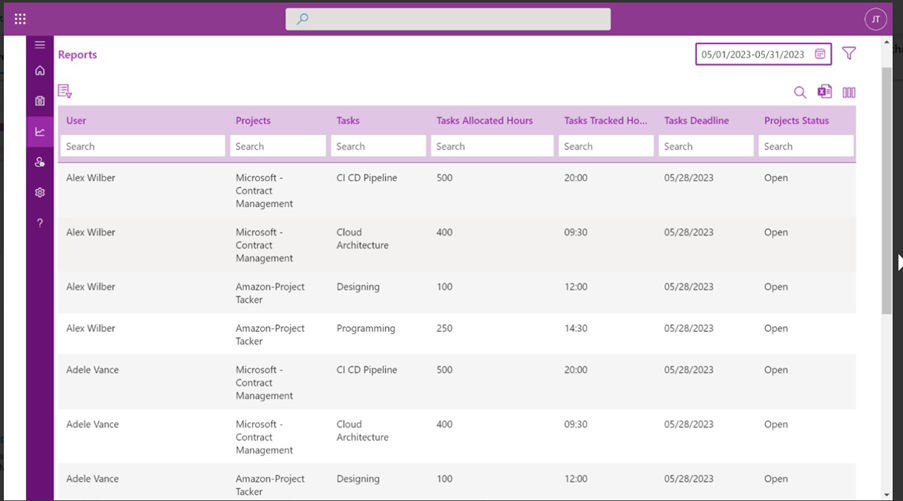
Task: Click the vertical scrollbar on the right
Action: [886, 190]
